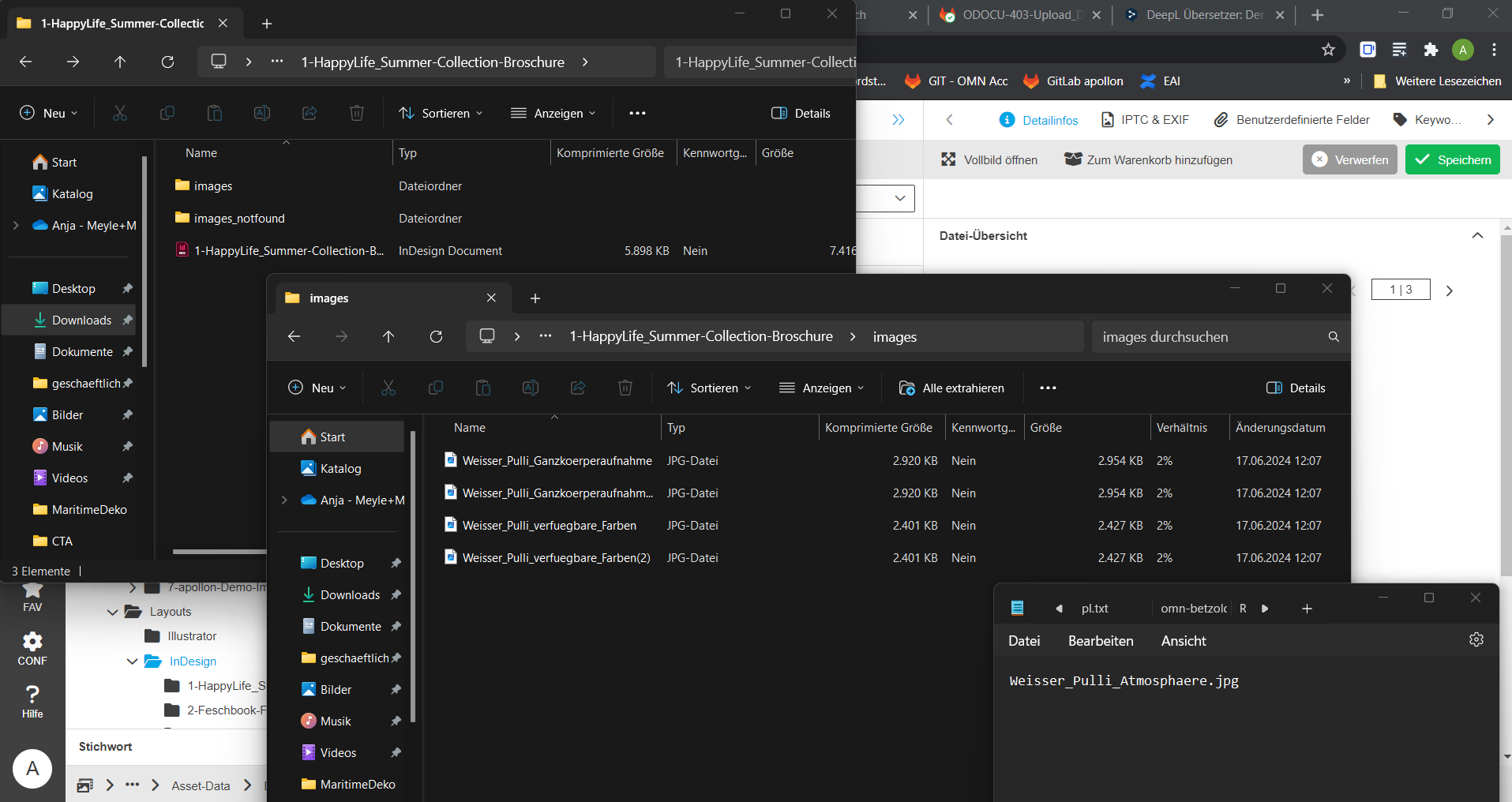Toggle the Details pane in the images window
Image resolution: width=1512 pixels, height=802 pixels.
1296,388
